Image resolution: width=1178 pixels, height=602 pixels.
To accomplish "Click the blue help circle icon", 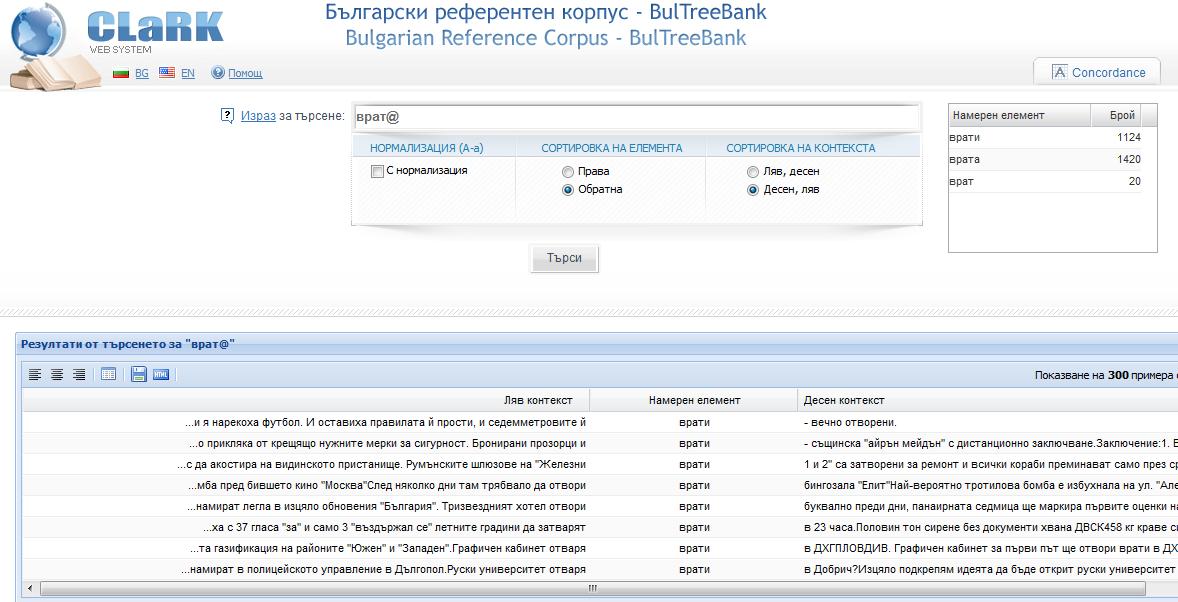I will point(218,72).
